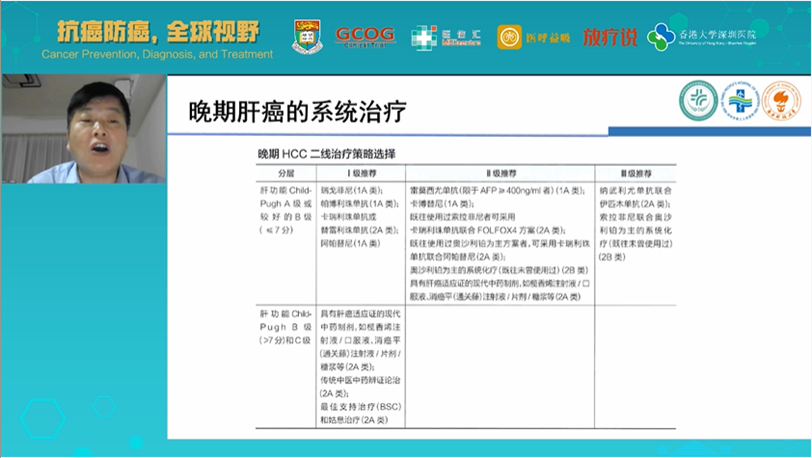
Task: Click 和姑息治疗(2A类) line
Action: [354, 420]
